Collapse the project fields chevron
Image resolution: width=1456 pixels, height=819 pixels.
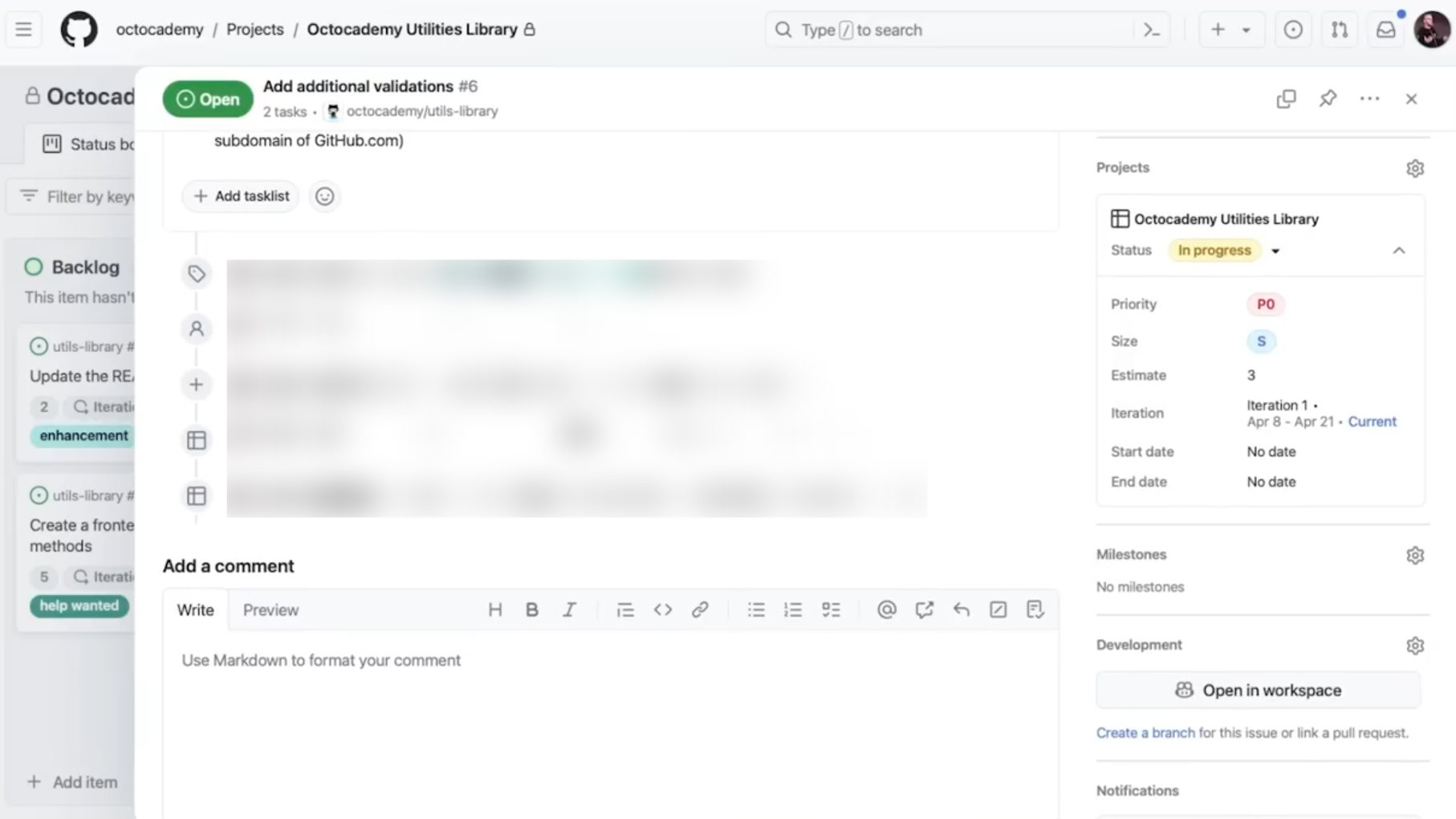[1399, 251]
